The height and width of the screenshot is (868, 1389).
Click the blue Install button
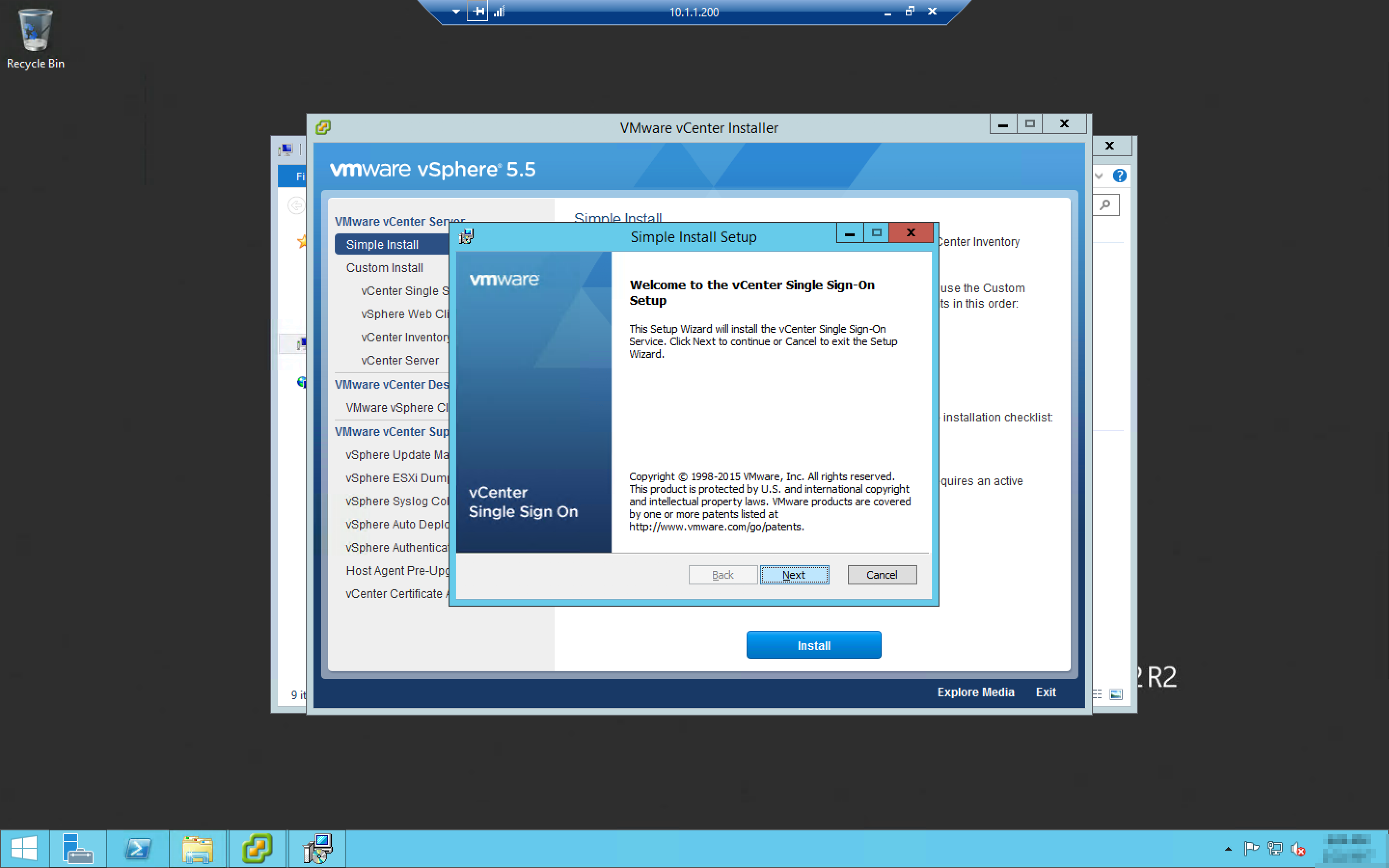(x=813, y=645)
